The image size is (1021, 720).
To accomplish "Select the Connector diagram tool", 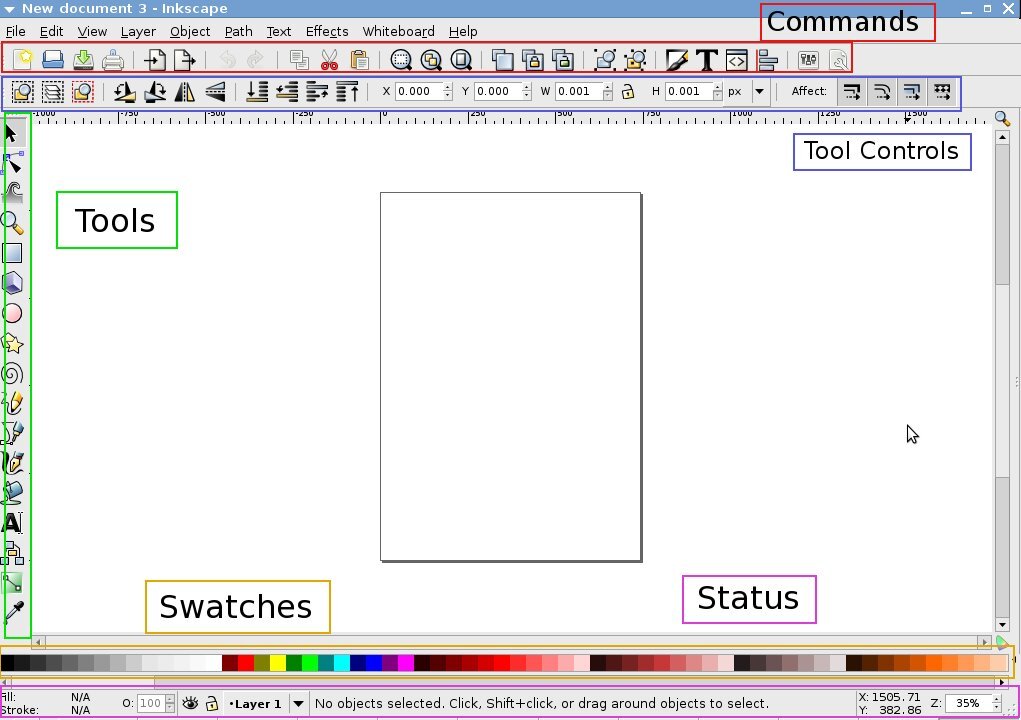I will pyautogui.click(x=12, y=553).
